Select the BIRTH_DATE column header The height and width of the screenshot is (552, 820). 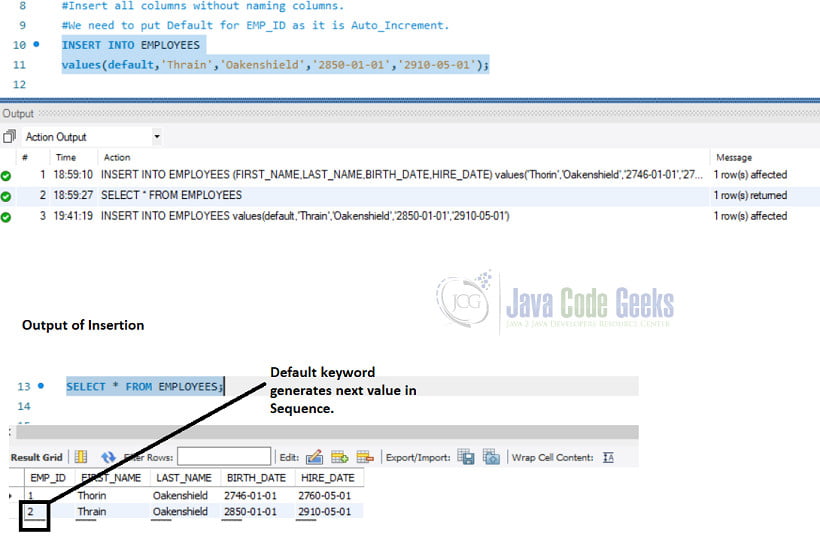[256, 478]
